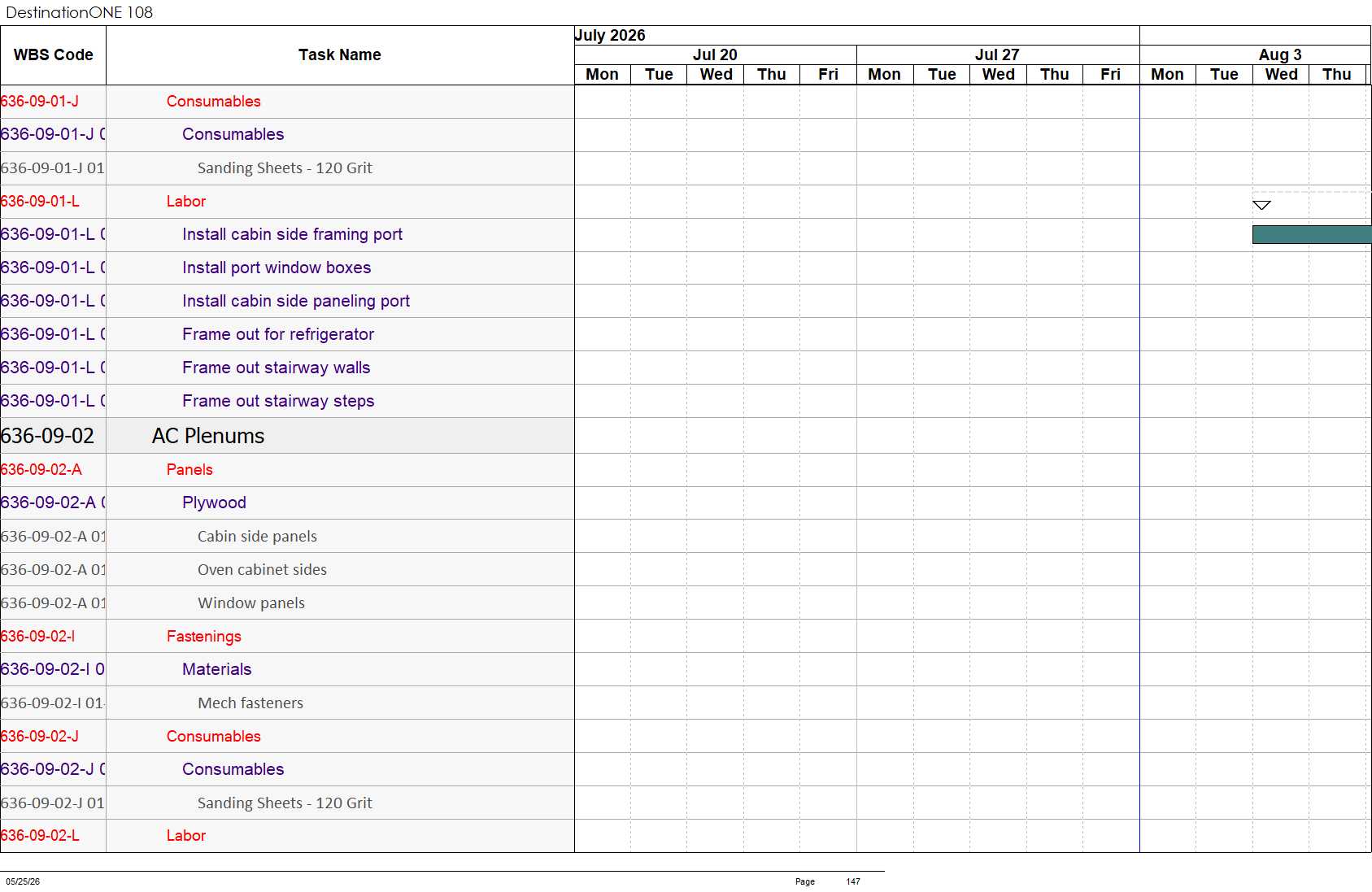The height and width of the screenshot is (892, 1372).
Task: Select the red 'Panels' group row
Action: 287,469
